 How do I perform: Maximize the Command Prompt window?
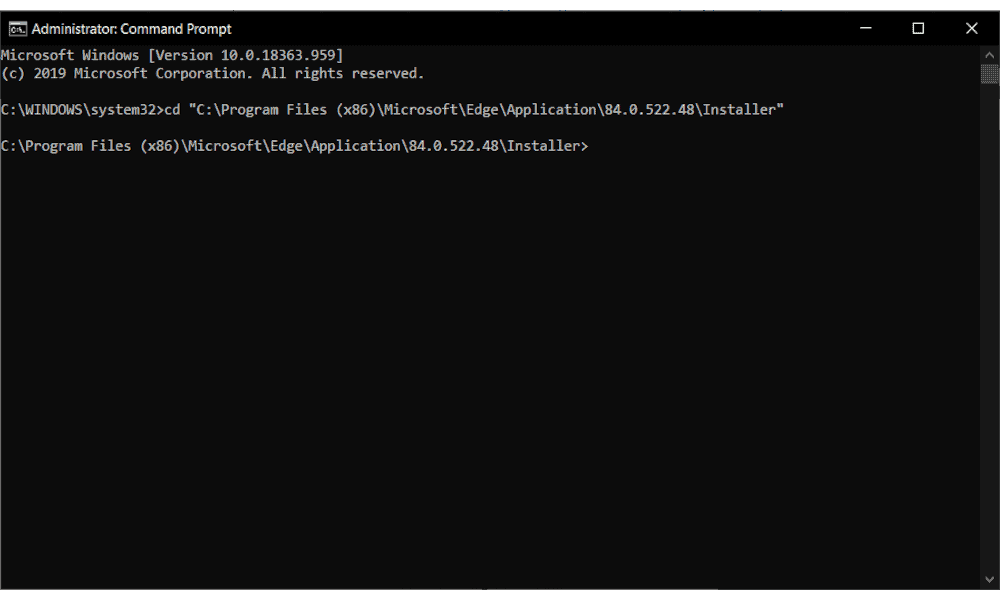click(x=918, y=29)
